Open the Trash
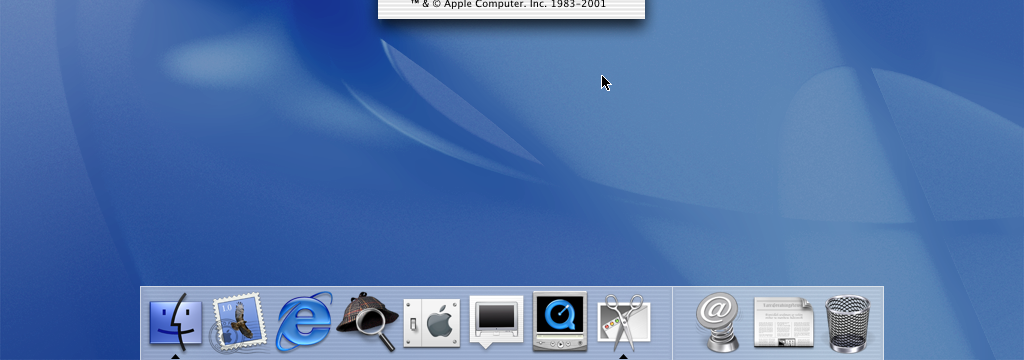The image size is (1024, 360). [848, 323]
